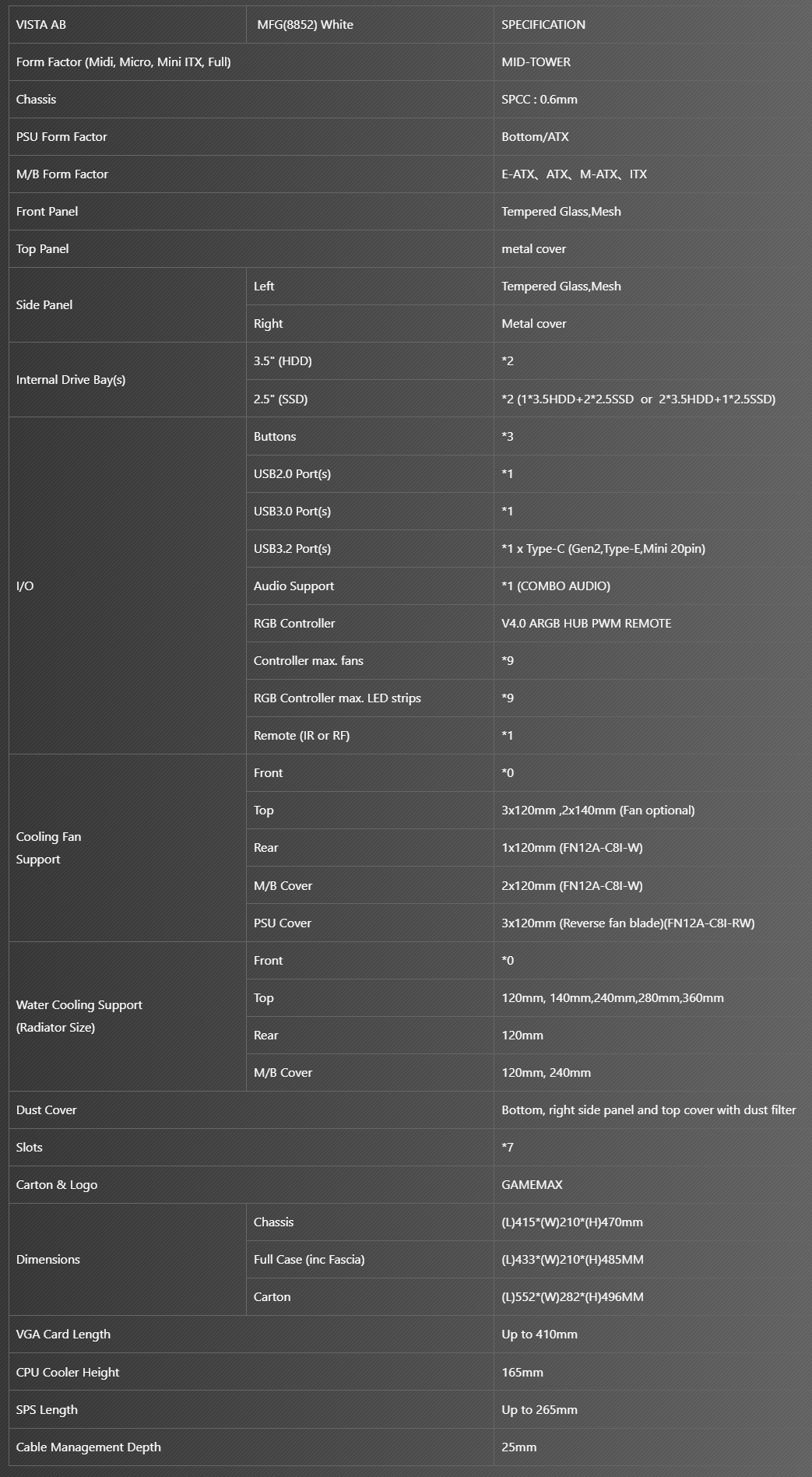The image size is (812, 1477).
Task: Click the E-ATX motherboard form factor value
Action: 518,174
